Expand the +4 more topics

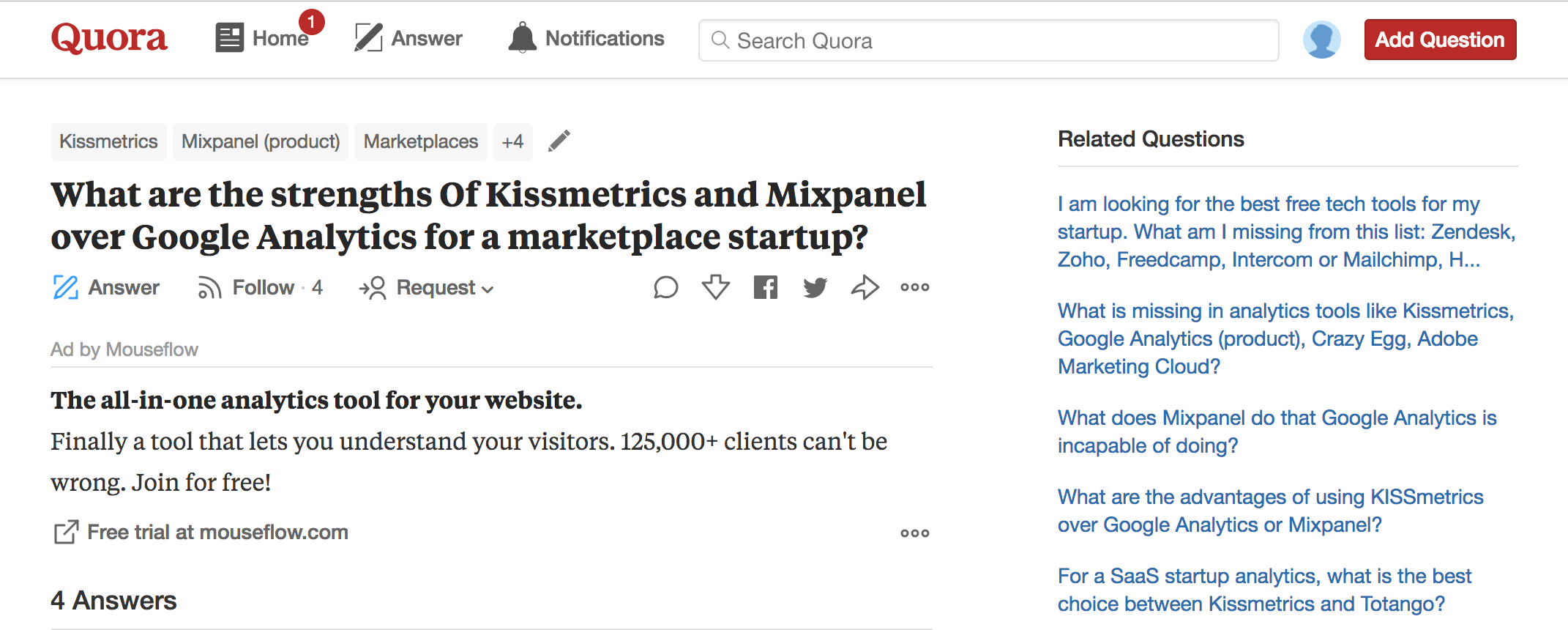point(512,141)
